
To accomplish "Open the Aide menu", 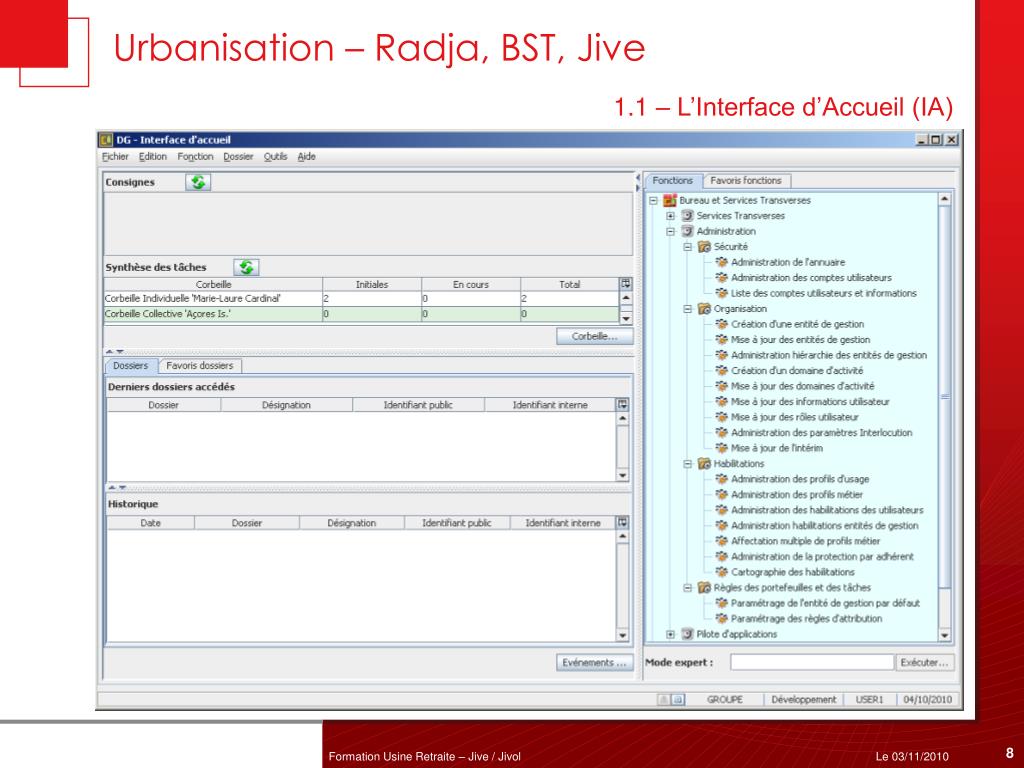I will coord(306,157).
